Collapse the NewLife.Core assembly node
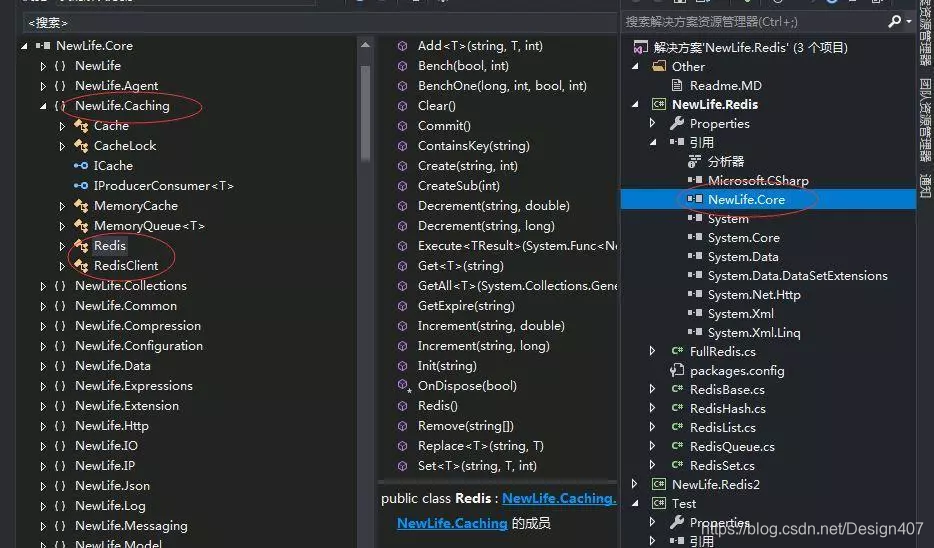Screen dimensions: 934x548 [24, 46]
